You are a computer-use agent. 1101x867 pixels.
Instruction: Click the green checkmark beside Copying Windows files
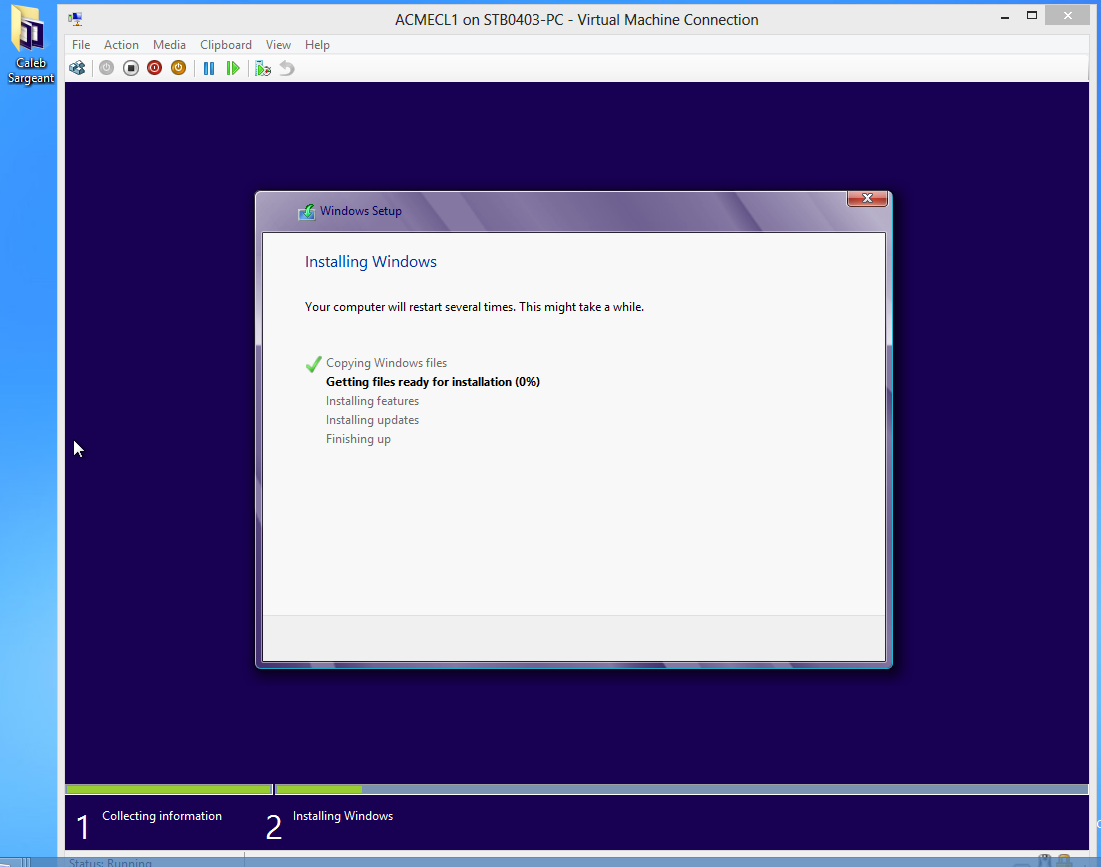(x=313, y=364)
